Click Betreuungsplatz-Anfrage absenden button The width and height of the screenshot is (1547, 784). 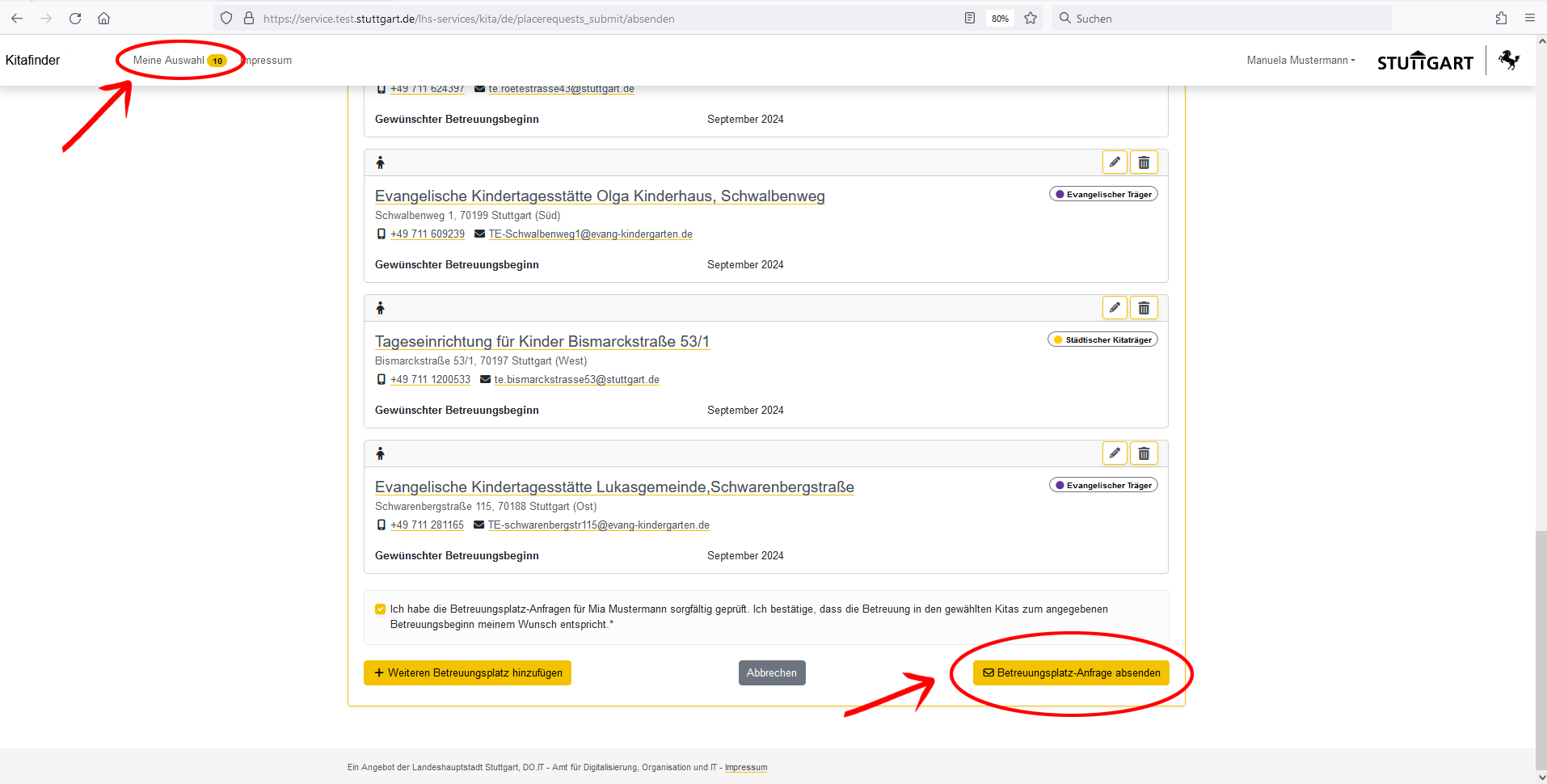coord(1071,673)
